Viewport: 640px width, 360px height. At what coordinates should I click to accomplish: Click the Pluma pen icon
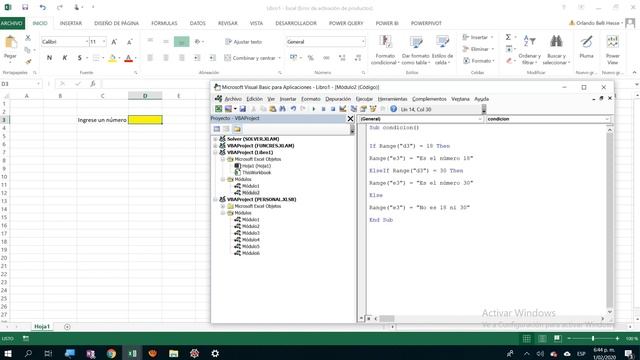(x=587, y=42)
